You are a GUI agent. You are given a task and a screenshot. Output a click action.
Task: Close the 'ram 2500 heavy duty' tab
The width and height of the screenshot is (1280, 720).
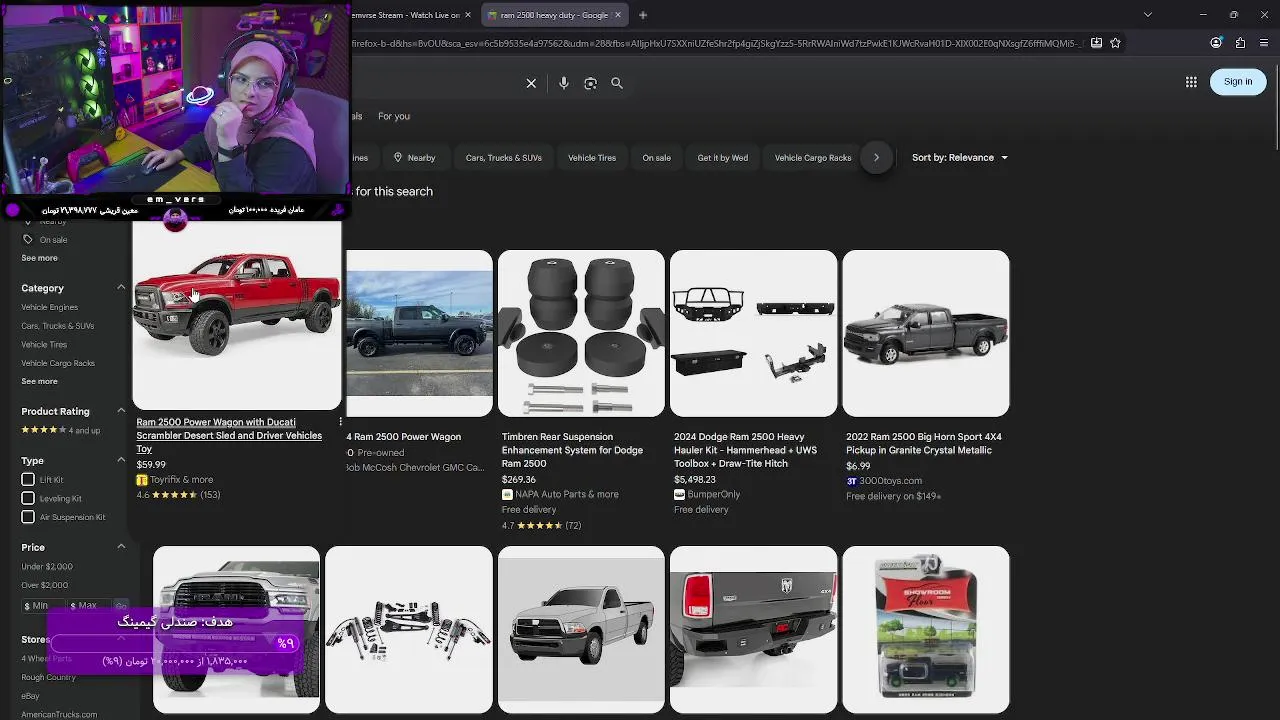[617, 15]
